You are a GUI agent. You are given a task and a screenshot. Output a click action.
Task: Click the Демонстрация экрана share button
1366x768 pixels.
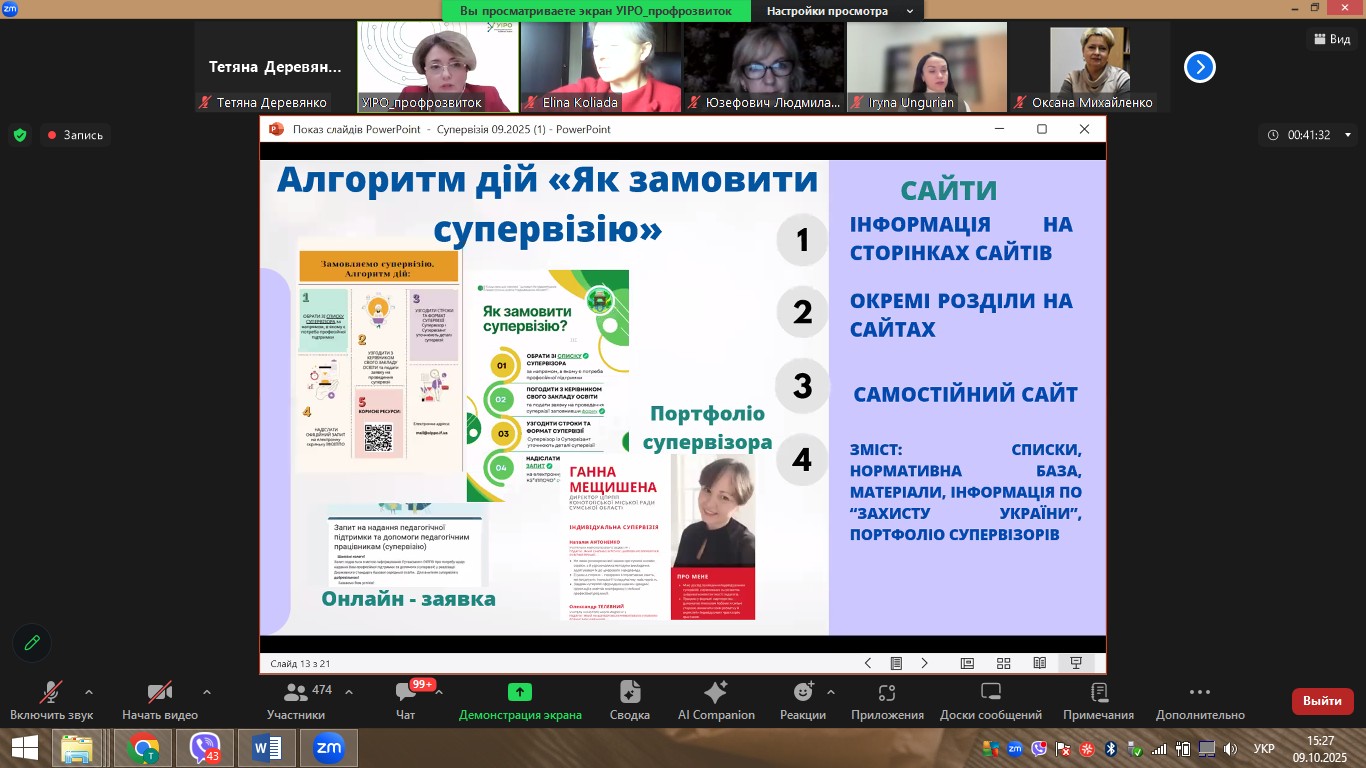pos(519,700)
